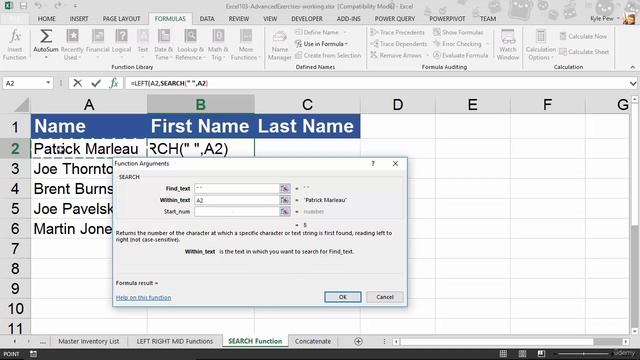Open the Logical functions library

coord(121,45)
